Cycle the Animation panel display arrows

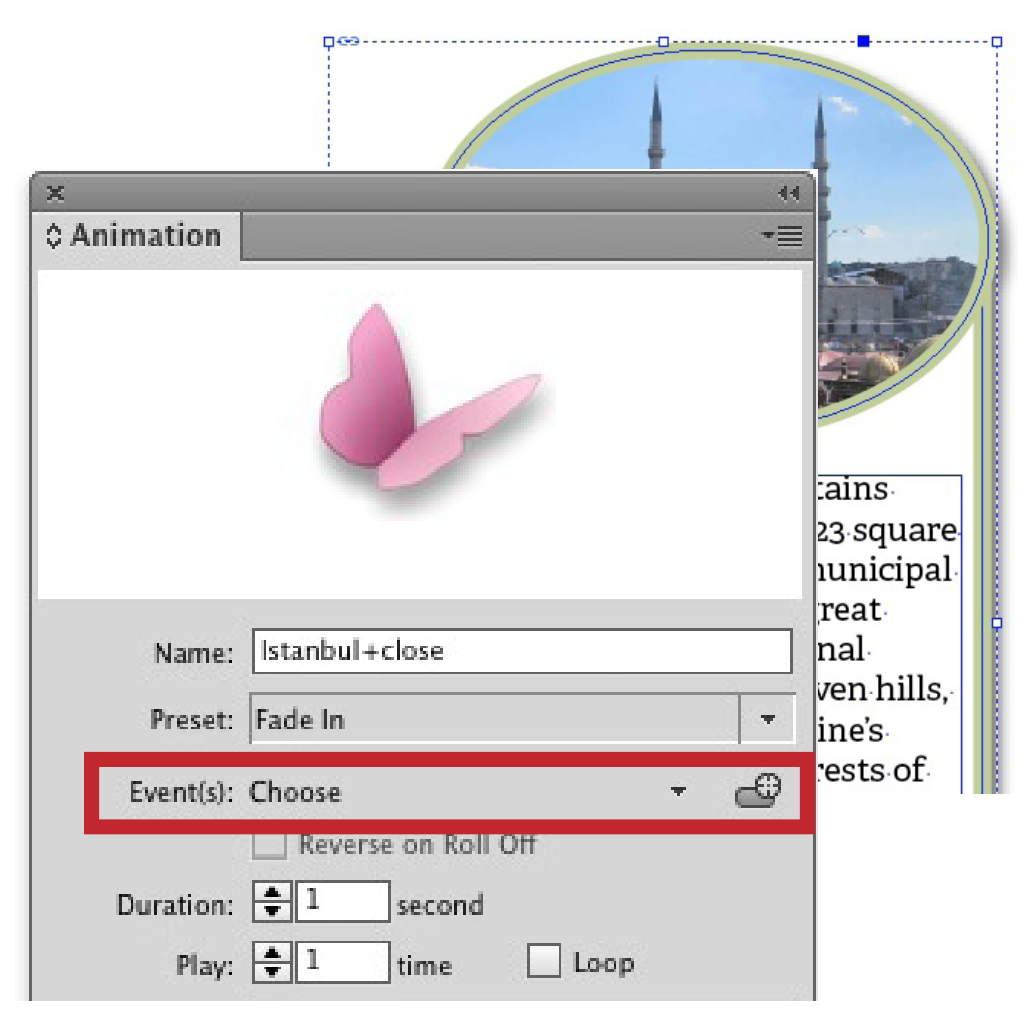point(53,236)
